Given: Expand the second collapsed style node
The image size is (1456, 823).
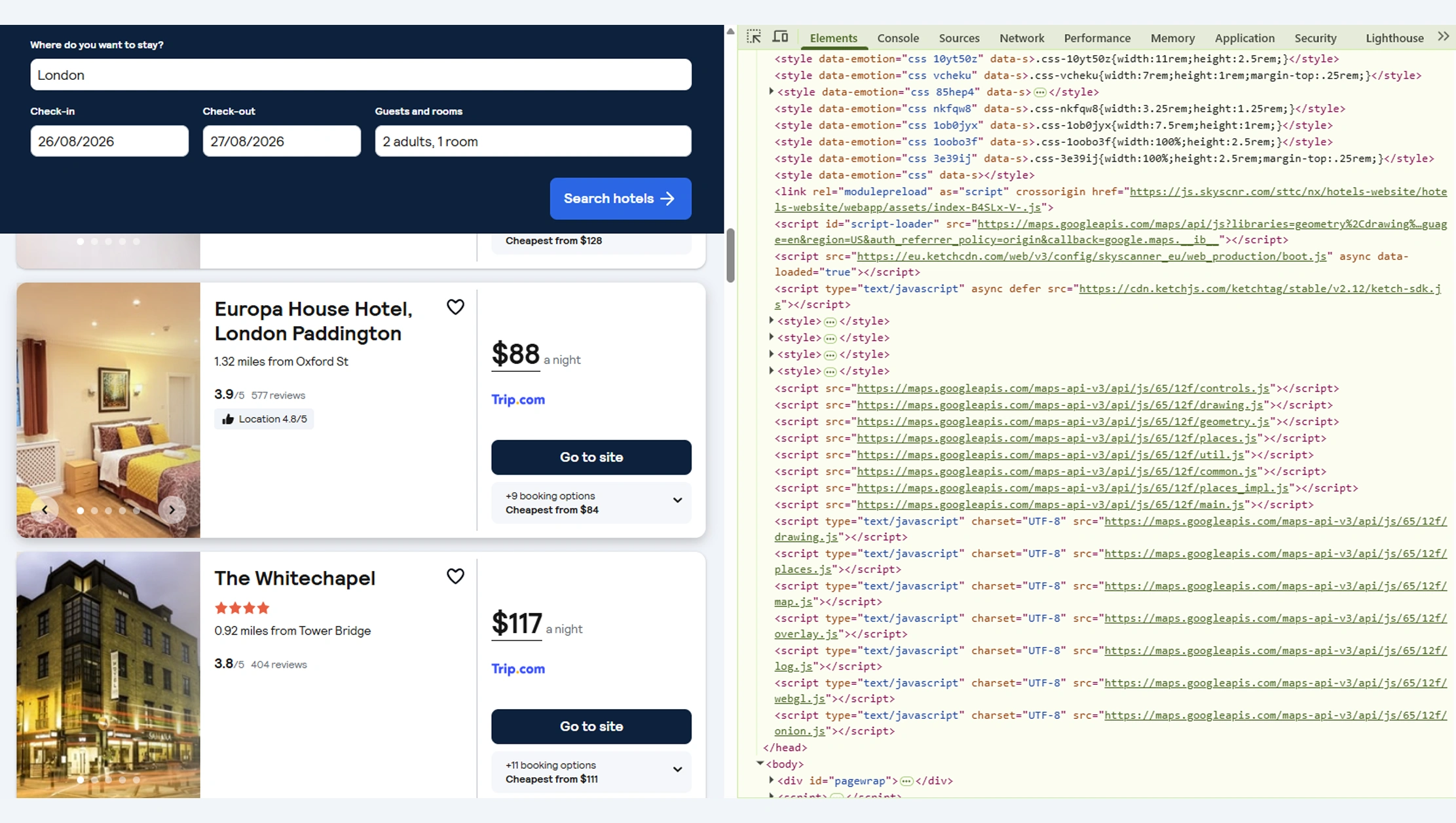Looking at the screenshot, I should click(x=771, y=337).
